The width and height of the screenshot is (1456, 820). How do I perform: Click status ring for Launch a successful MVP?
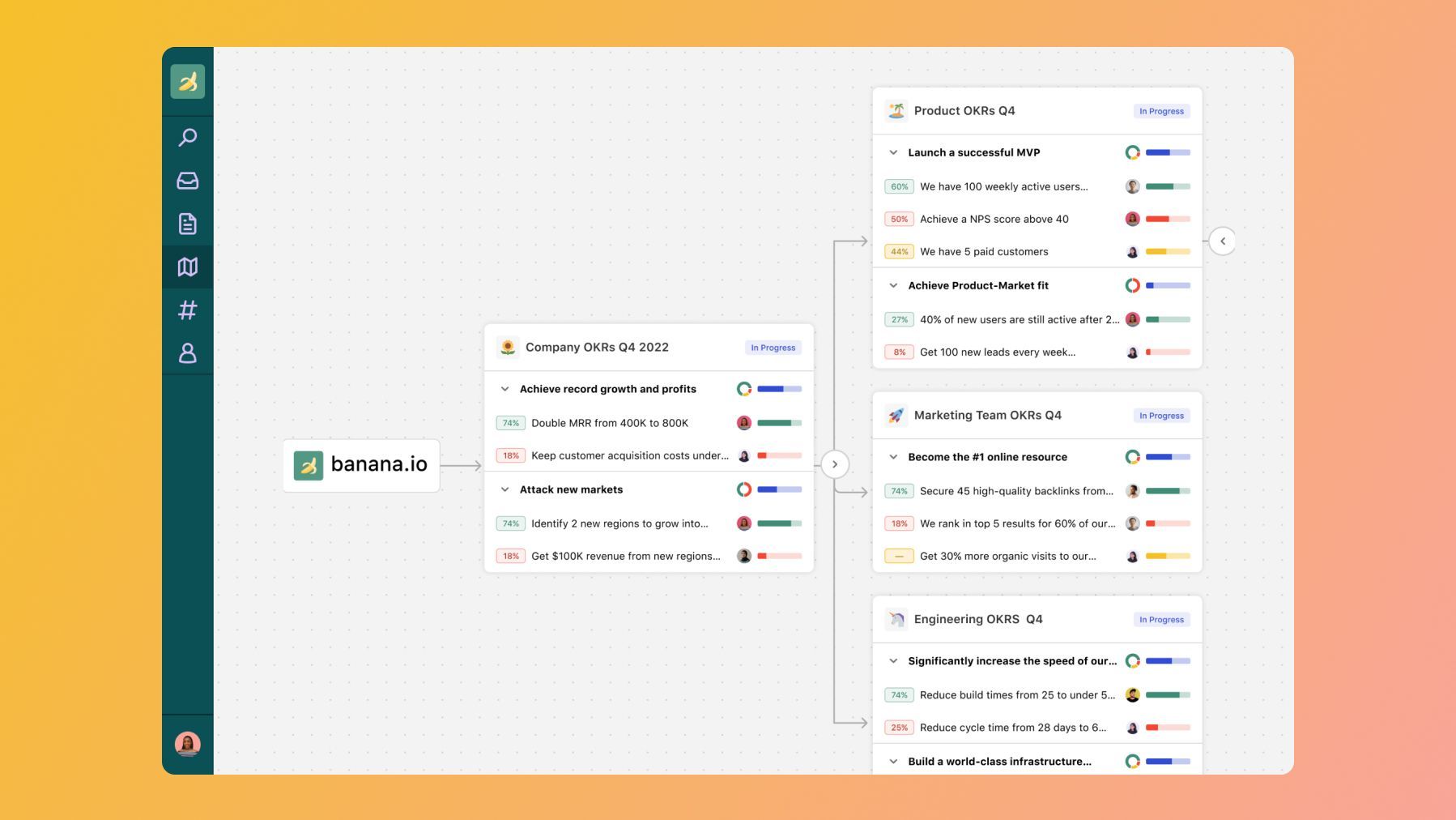point(1133,152)
